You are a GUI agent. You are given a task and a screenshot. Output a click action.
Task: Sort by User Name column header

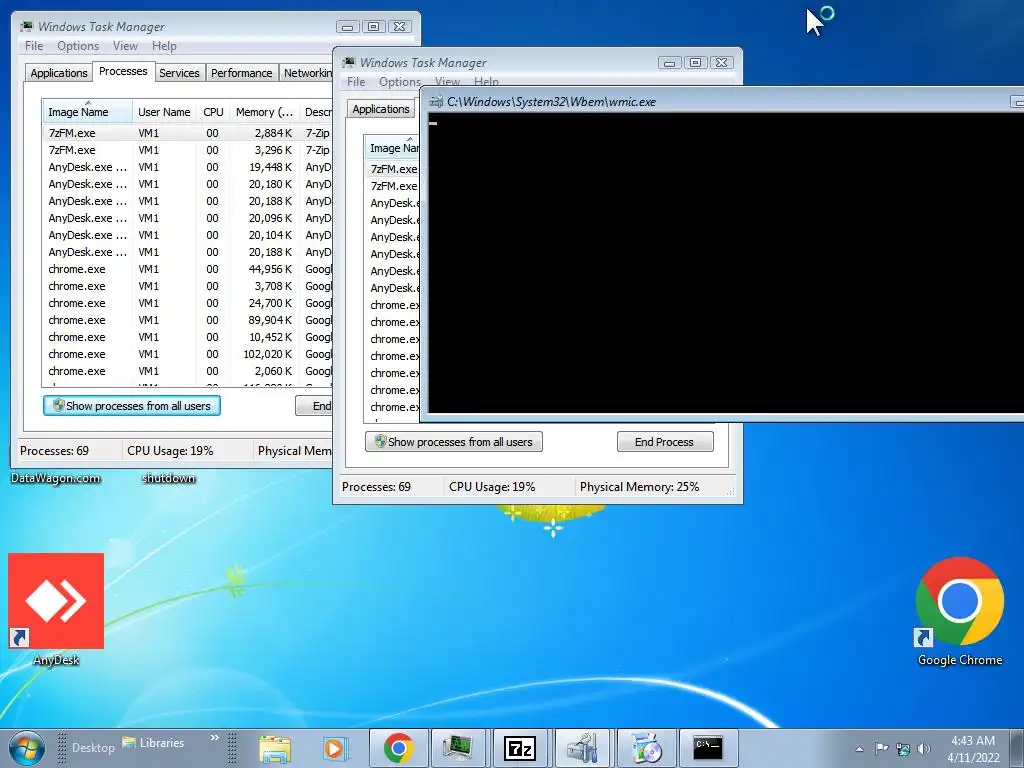(x=164, y=112)
